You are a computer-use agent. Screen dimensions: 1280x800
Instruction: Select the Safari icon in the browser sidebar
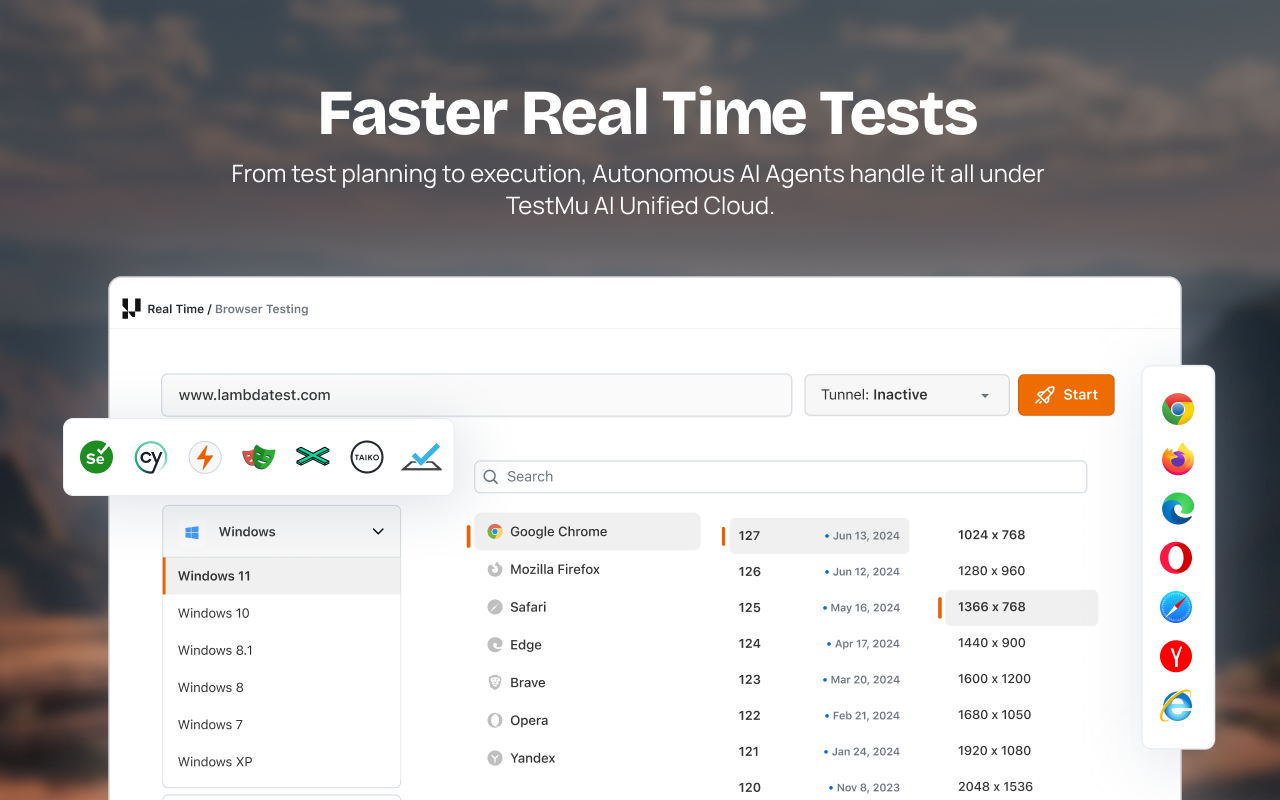coord(1177,607)
